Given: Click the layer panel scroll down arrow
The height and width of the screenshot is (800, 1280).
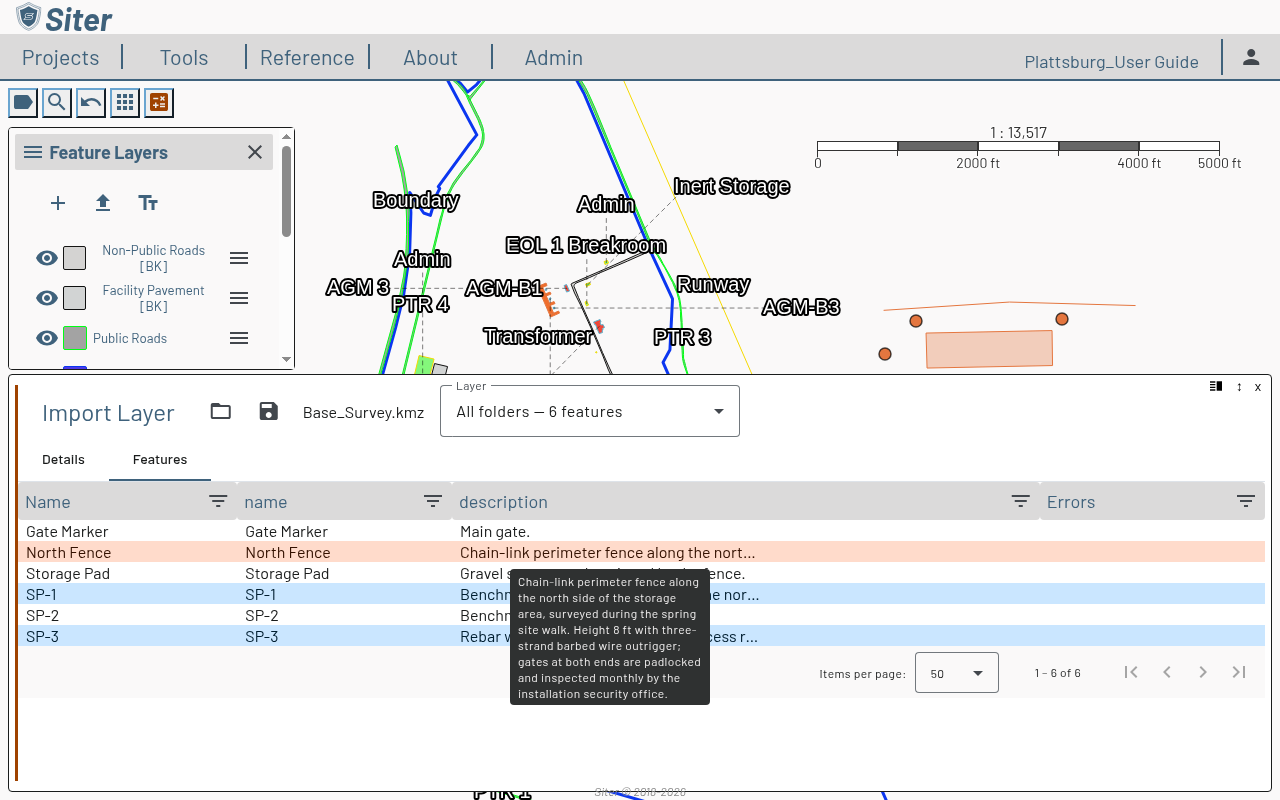Looking at the screenshot, I should [287, 359].
